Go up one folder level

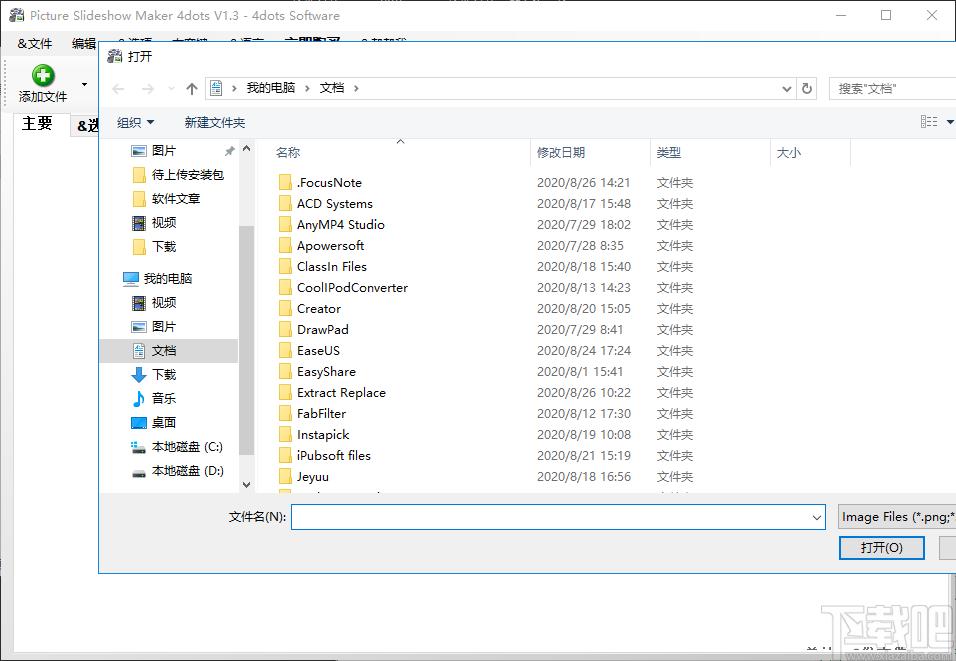tap(192, 89)
